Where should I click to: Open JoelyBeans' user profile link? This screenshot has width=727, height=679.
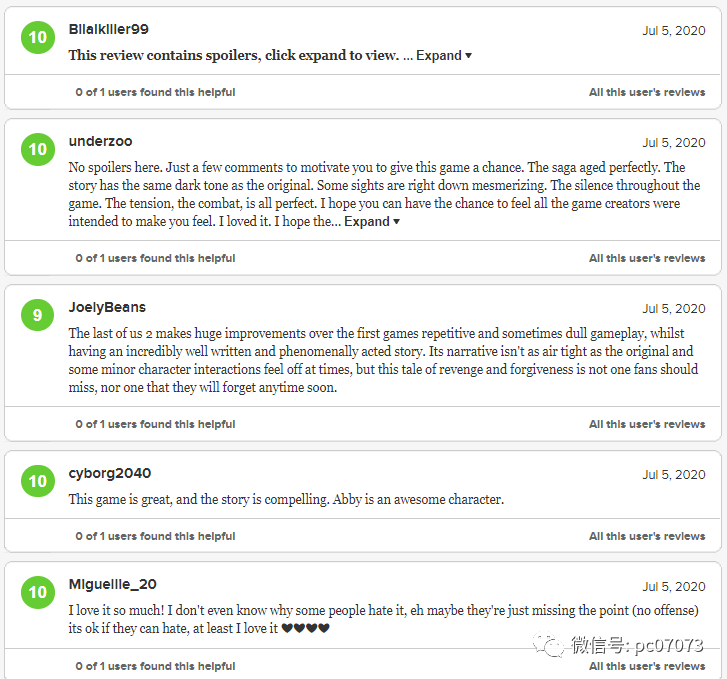tap(107, 308)
